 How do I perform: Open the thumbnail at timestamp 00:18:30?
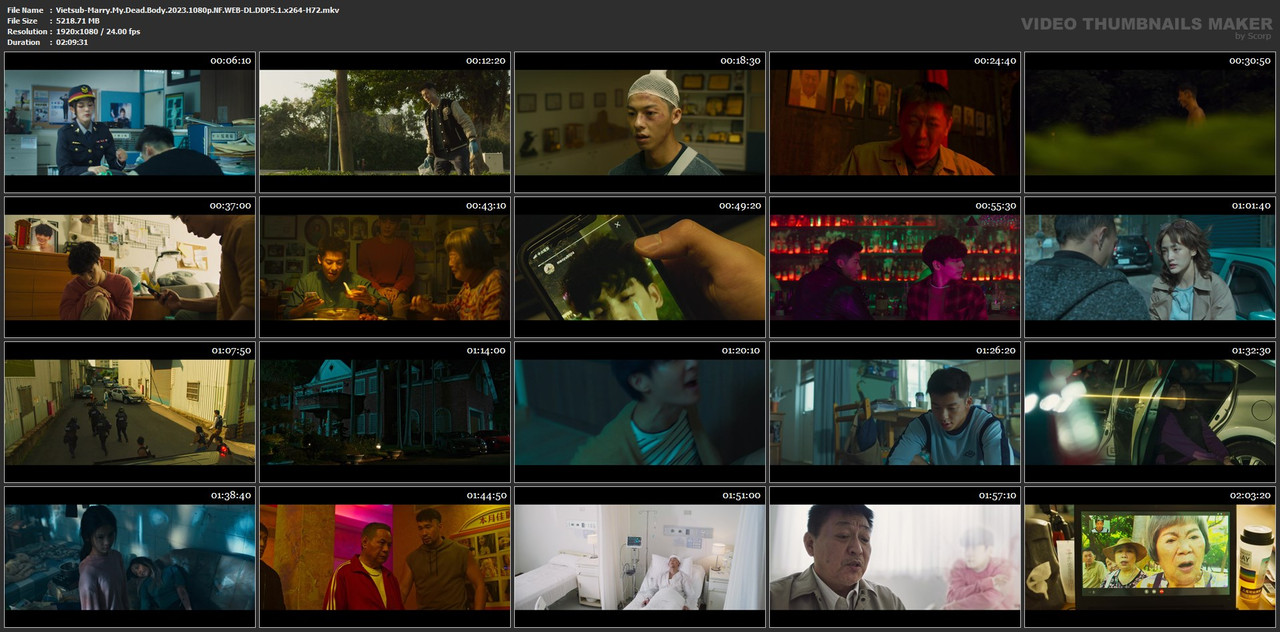coord(640,122)
